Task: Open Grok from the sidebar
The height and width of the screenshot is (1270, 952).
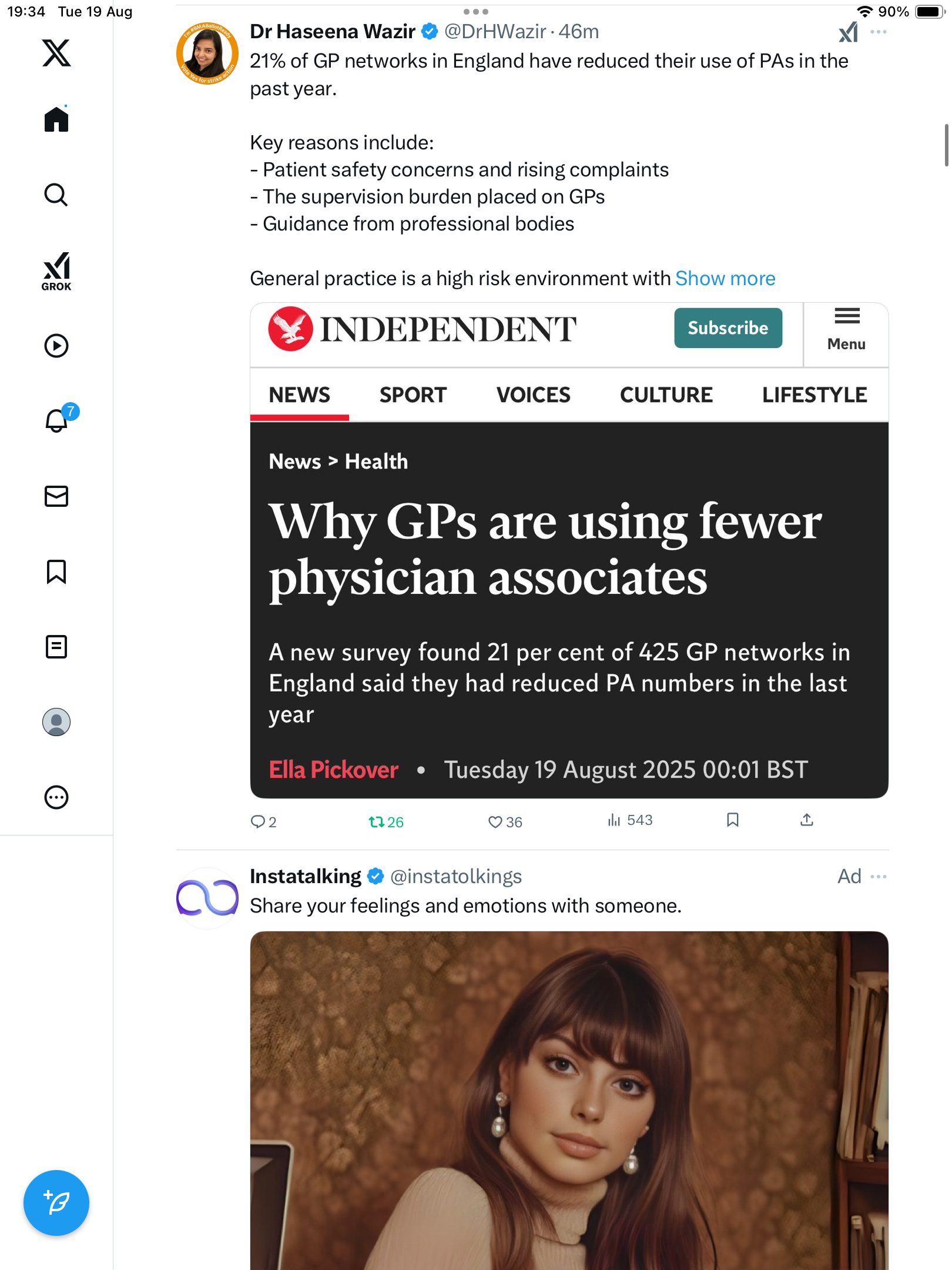Action: point(56,271)
